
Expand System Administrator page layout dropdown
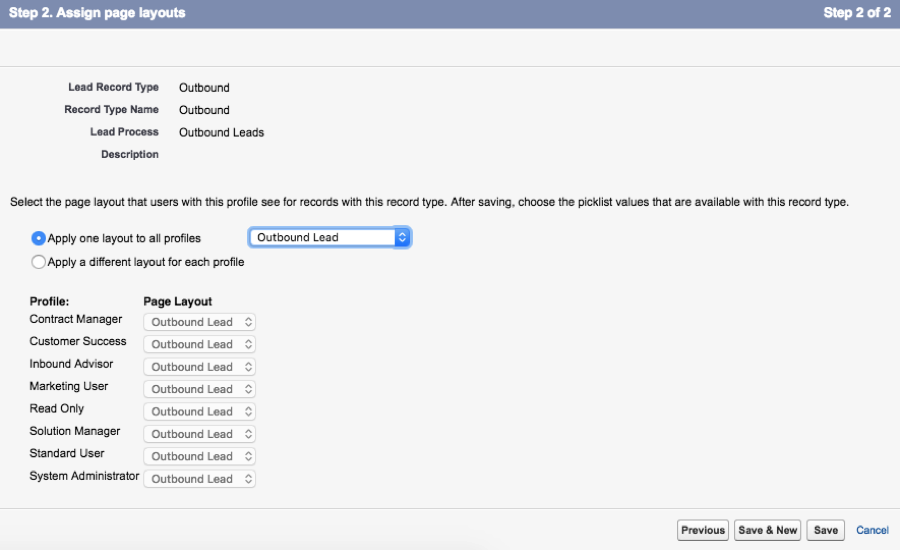coord(200,479)
